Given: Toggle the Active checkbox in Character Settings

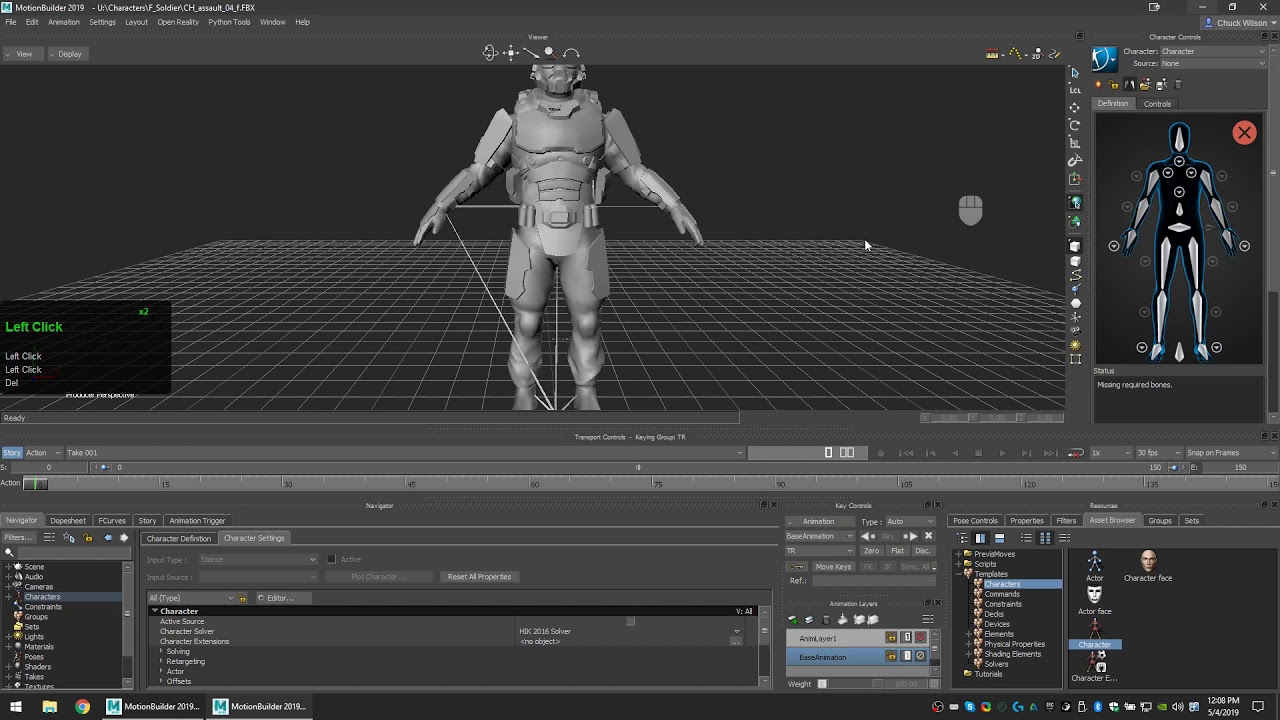Looking at the screenshot, I should pyautogui.click(x=331, y=559).
